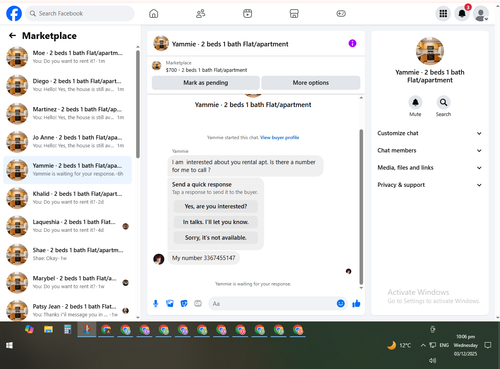Open the Windows notification center
The height and width of the screenshot is (369, 500).
point(488,345)
